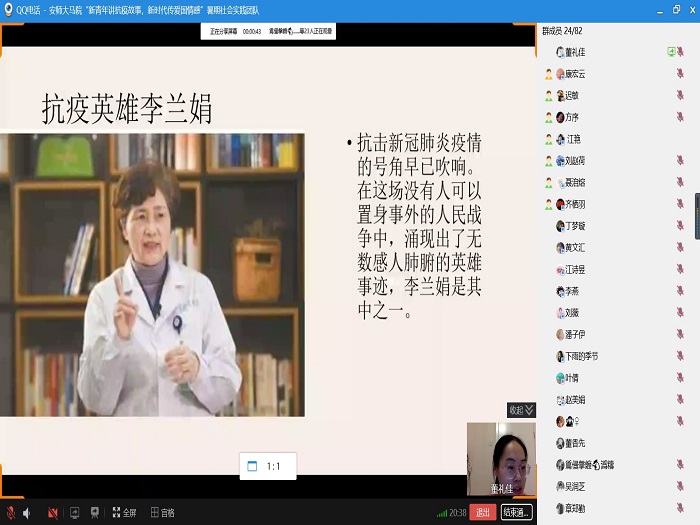Click the red 退出 exit button

483,512
